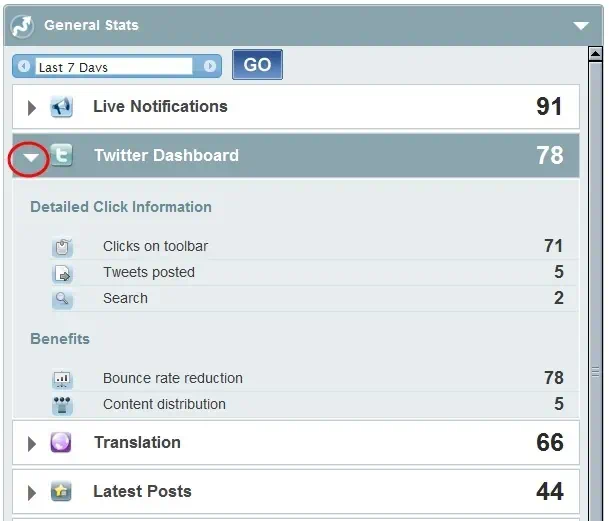609x521 pixels.
Task: Click the GO button
Action: coord(257,64)
